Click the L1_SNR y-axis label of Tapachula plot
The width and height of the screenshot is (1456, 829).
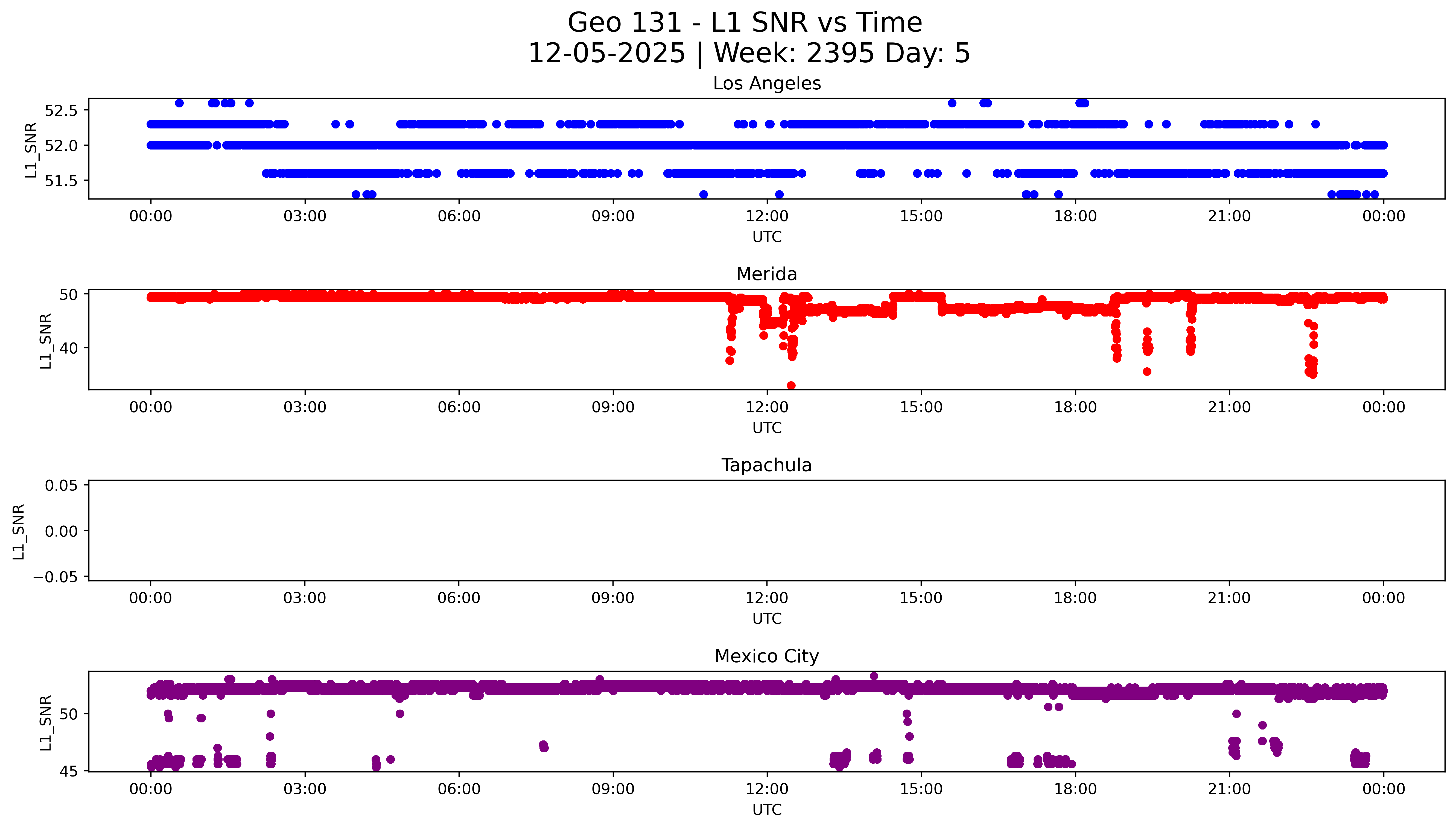coord(19,531)
